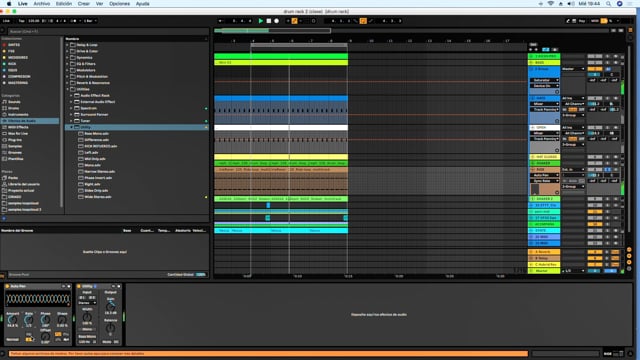
Task: Open the Ver menu
Action: [99, 4]
